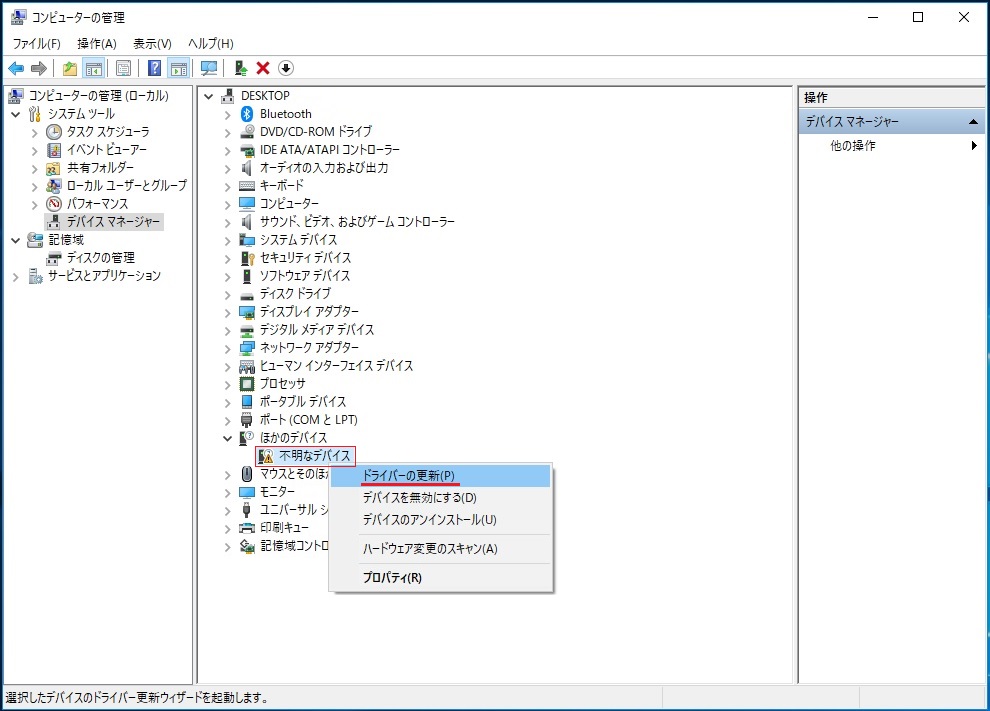Click the イベント ビューアー icon

click(54, 150)
